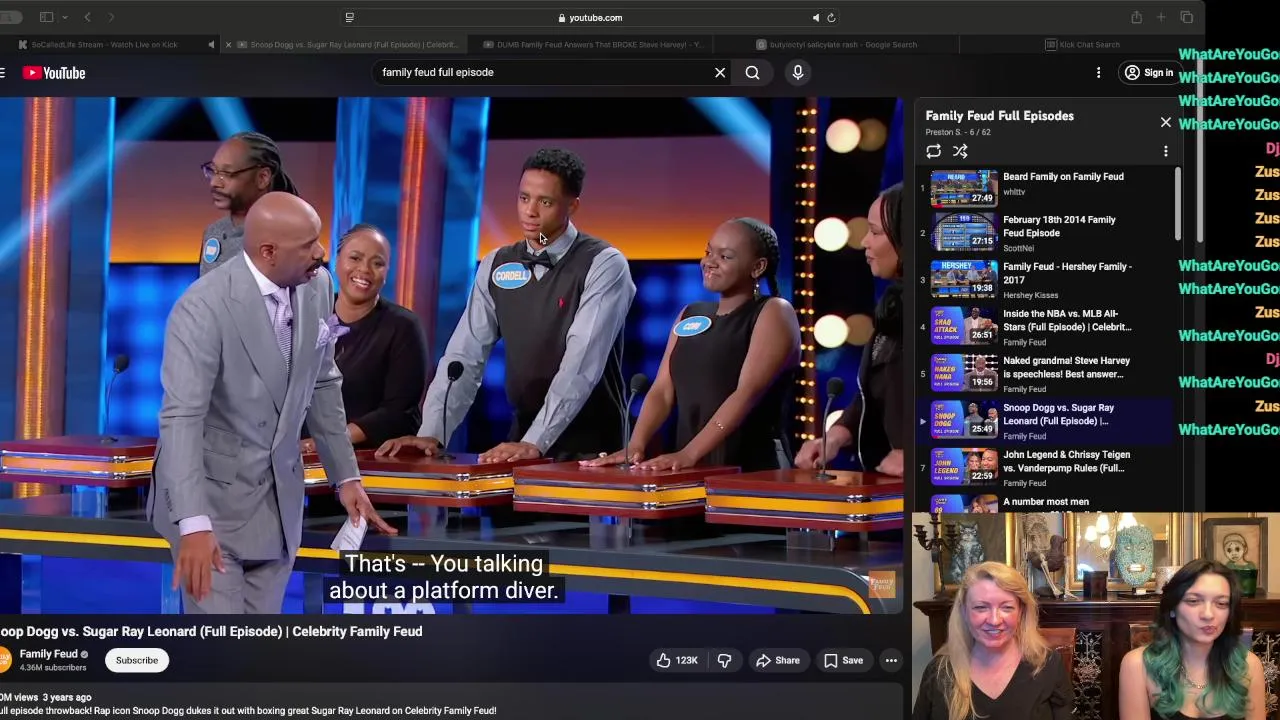
Task: Open the Family Feud channel avatar
Action: point(4,660)
